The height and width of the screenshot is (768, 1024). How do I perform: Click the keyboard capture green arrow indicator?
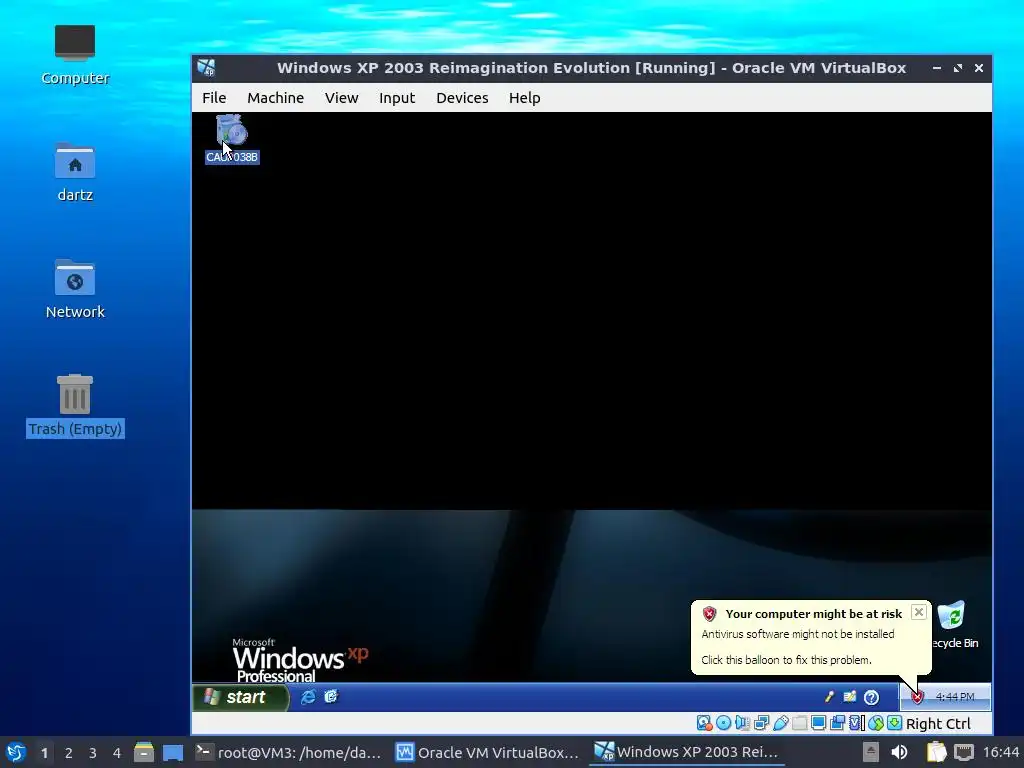click(895, 723)
